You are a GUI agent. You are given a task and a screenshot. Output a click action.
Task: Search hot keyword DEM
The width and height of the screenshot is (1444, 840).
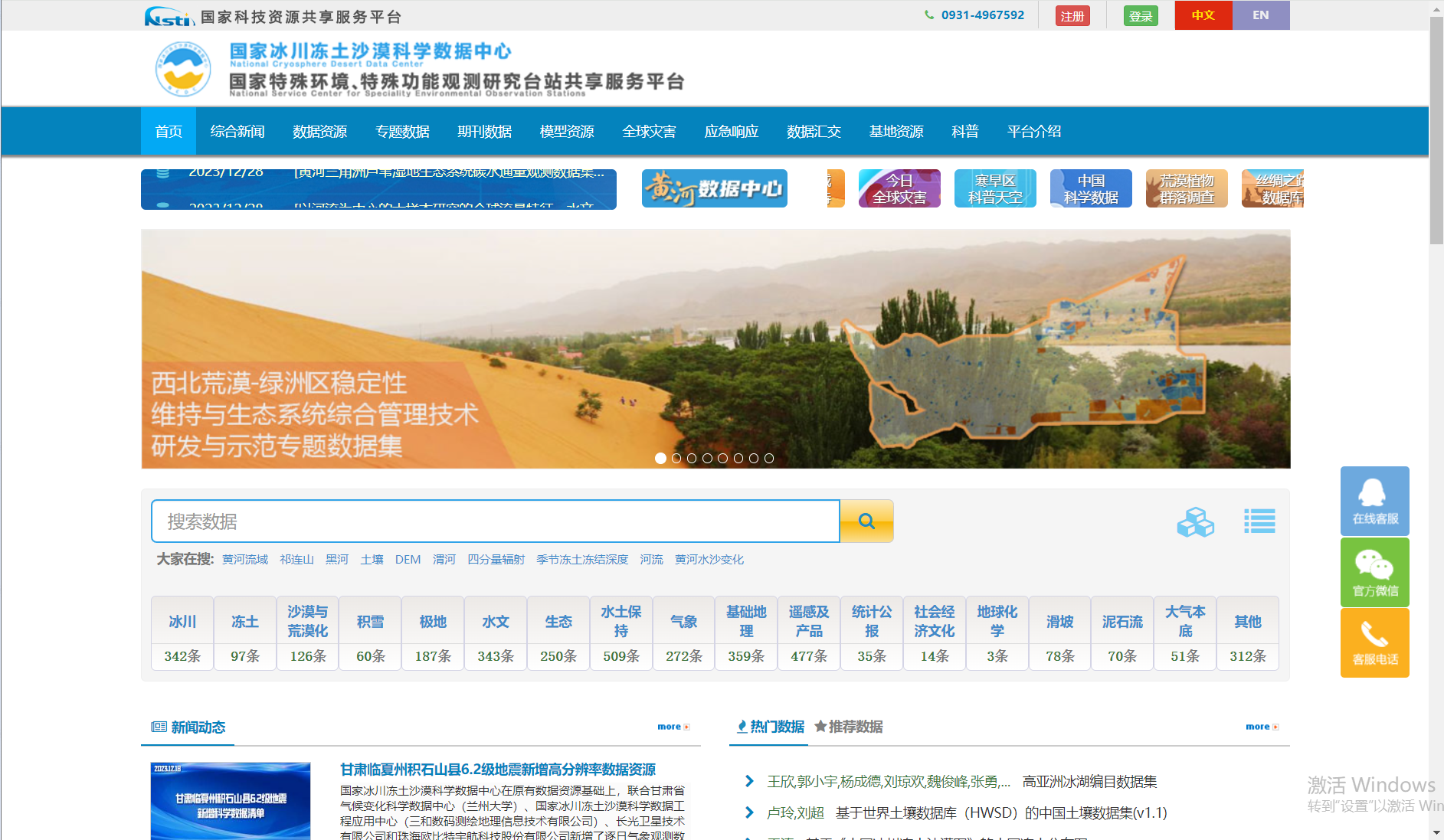pos(408,560)
